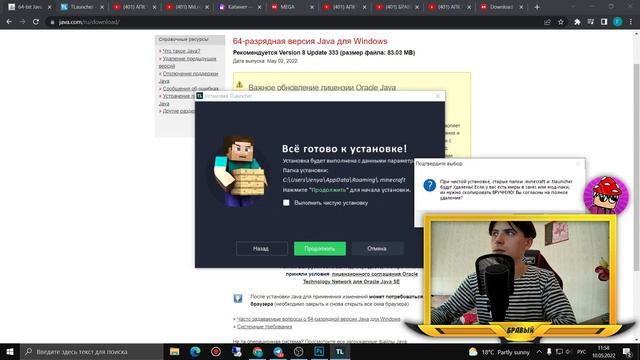Open Photoshop from taskbar
This screenshot has width=640, height=360.
319,351
